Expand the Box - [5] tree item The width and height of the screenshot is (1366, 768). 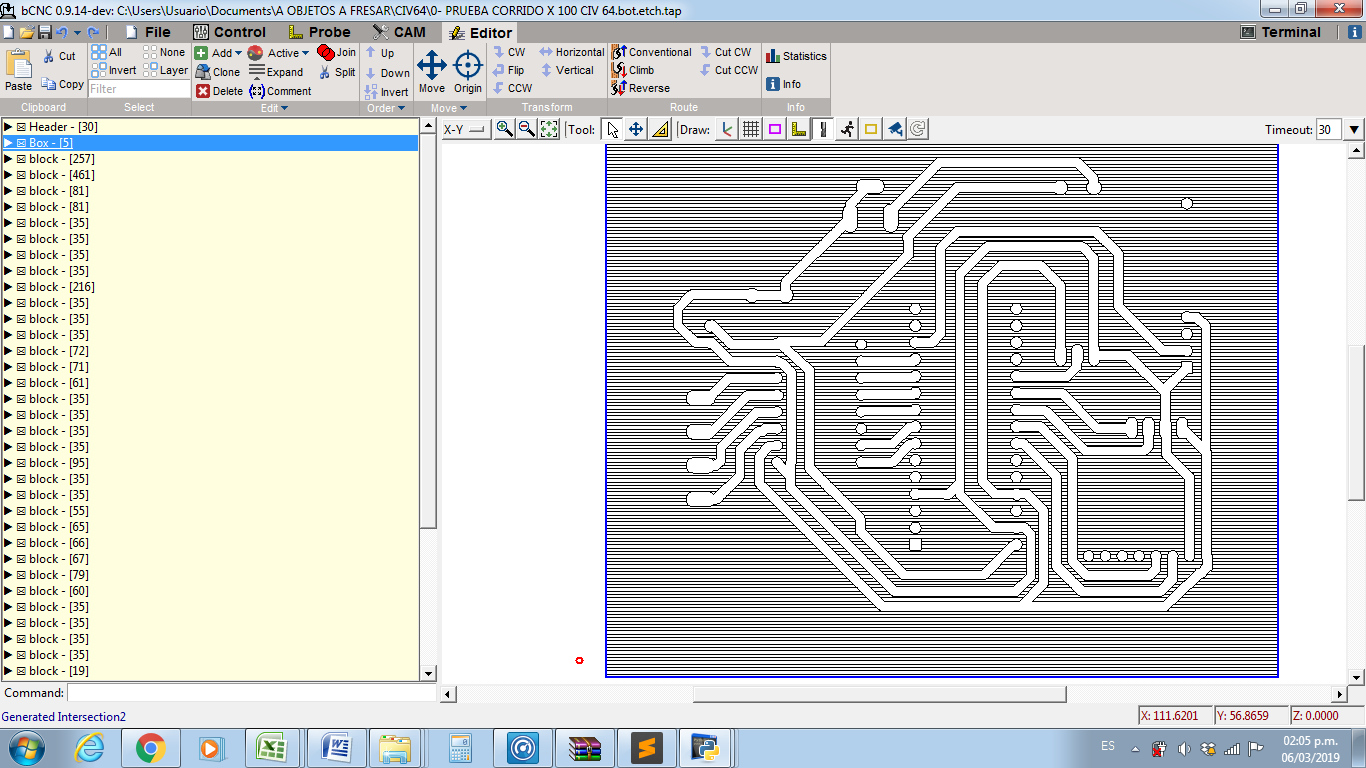[x=8, y=142]
